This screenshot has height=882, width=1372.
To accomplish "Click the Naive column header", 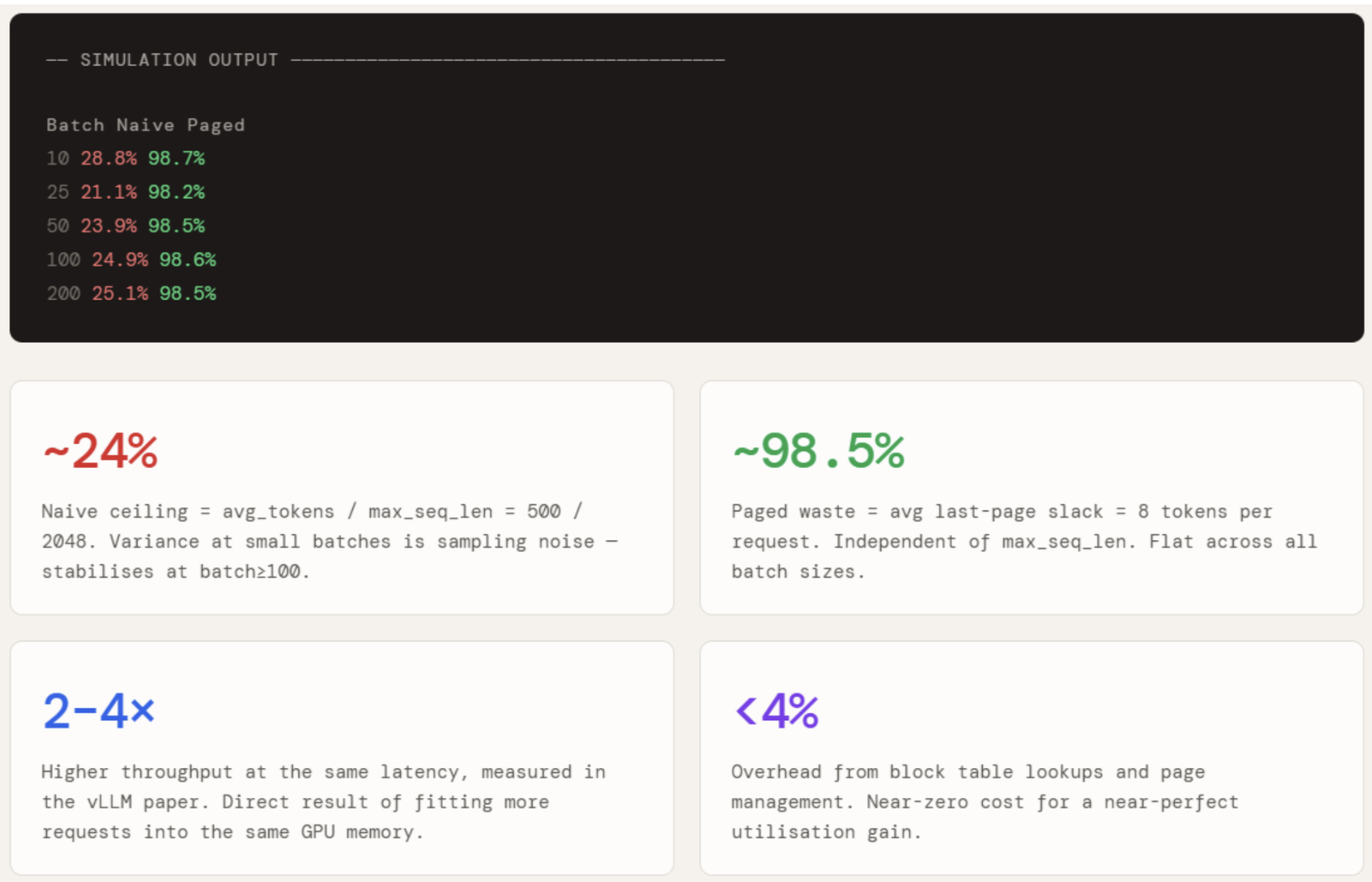I will tap(145, 125).
